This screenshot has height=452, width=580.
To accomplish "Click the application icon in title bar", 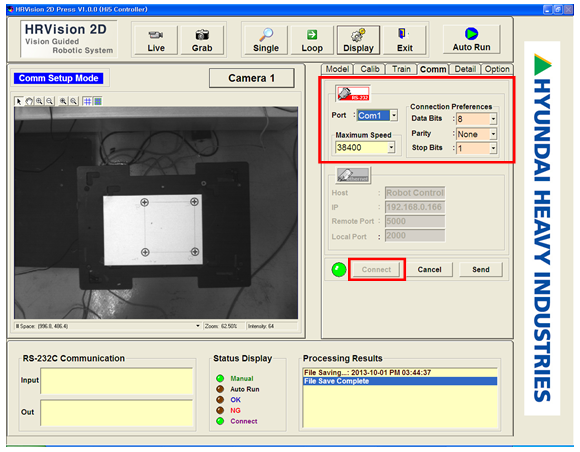I will (x=11, y=9).
